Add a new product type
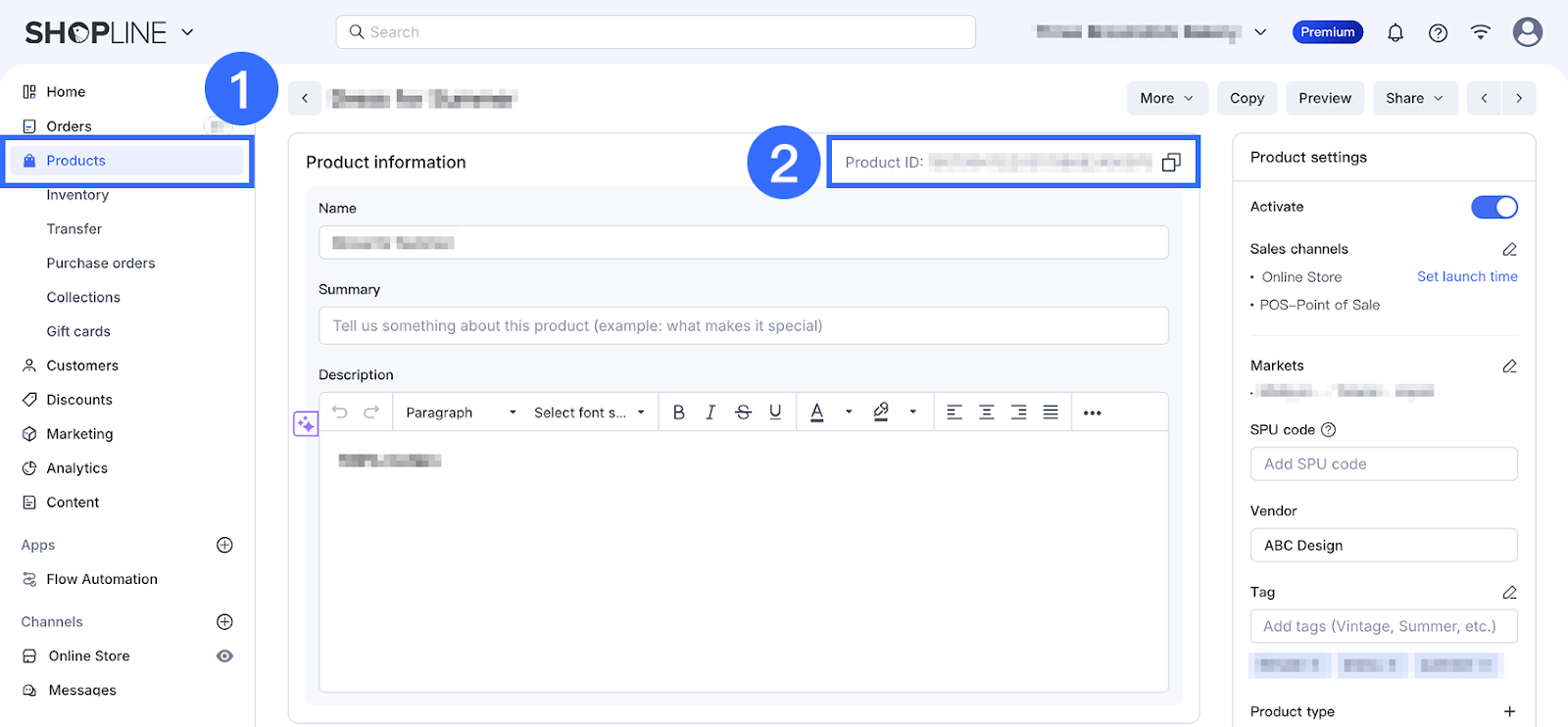This screenshot has height=727, width=1568. 1509,711
